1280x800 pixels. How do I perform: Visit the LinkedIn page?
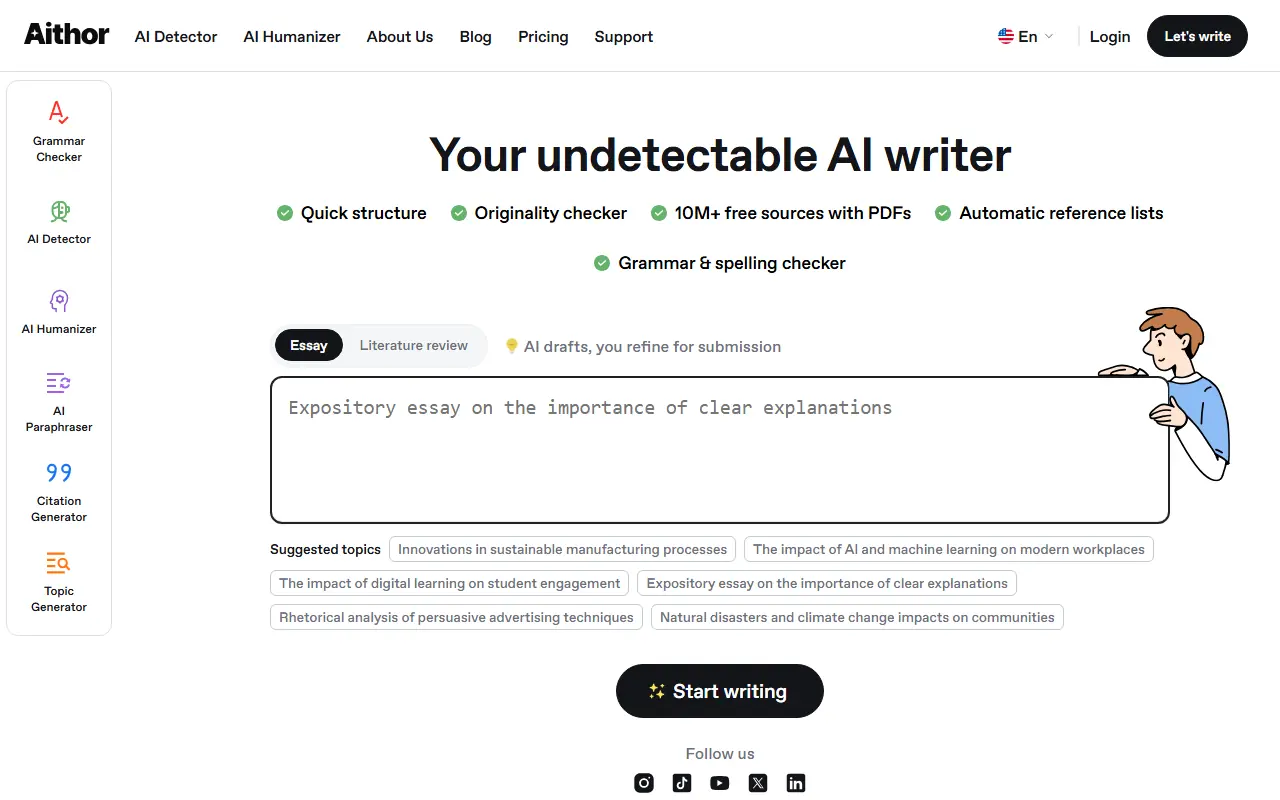coord(795,783)
